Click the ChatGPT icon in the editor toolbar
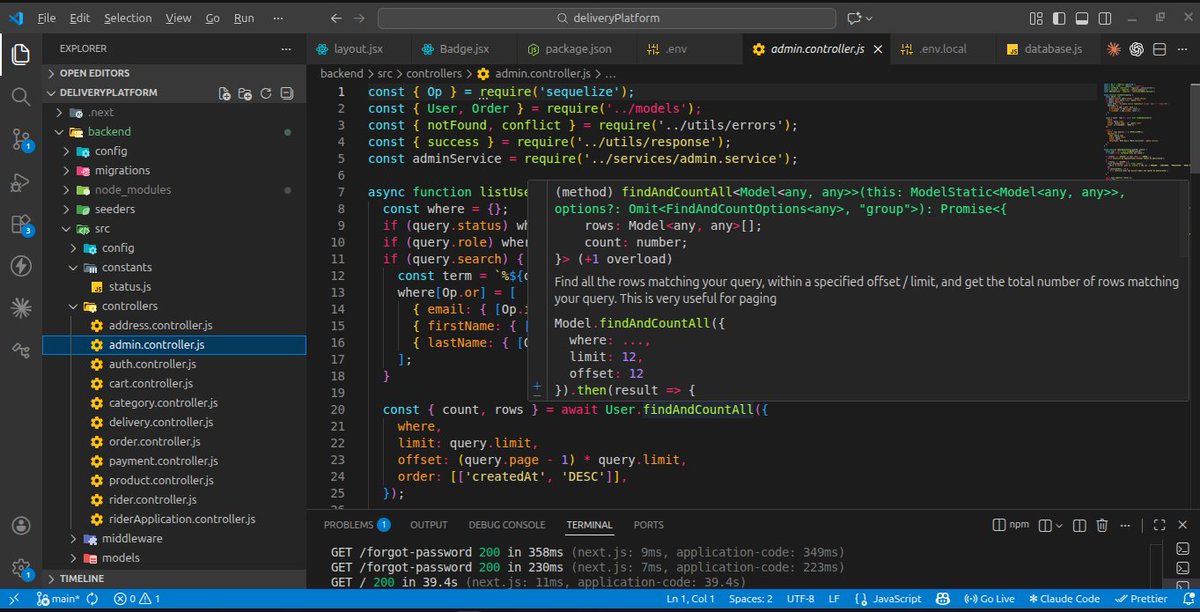Screen dimensions: 1200x612 pos(1137,49)
